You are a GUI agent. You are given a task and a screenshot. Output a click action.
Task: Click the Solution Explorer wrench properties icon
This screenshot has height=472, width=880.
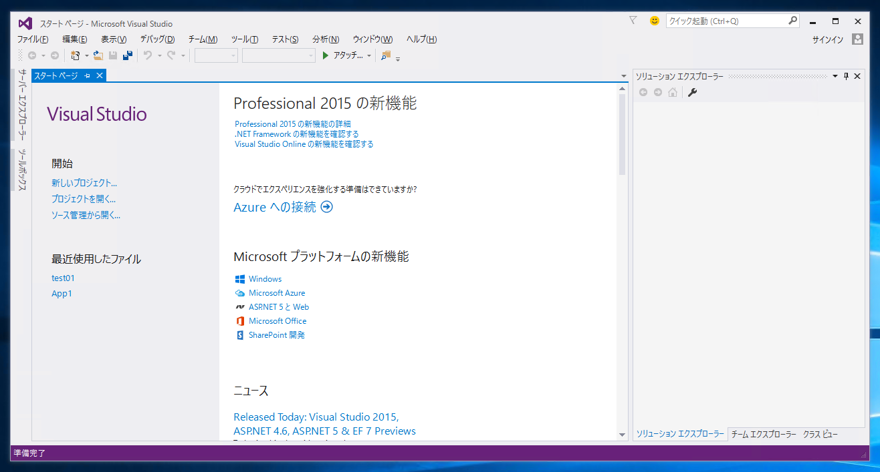click(x=693, y=92)
